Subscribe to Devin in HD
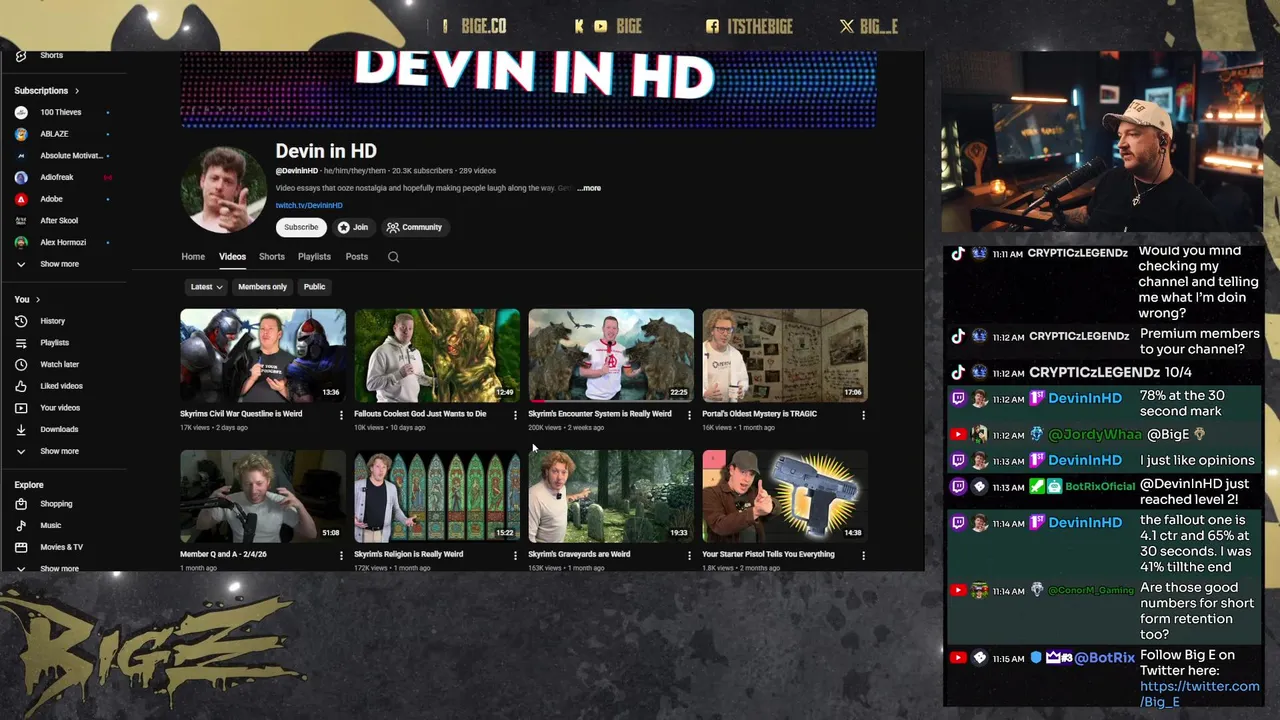 (x=301, y=227)
